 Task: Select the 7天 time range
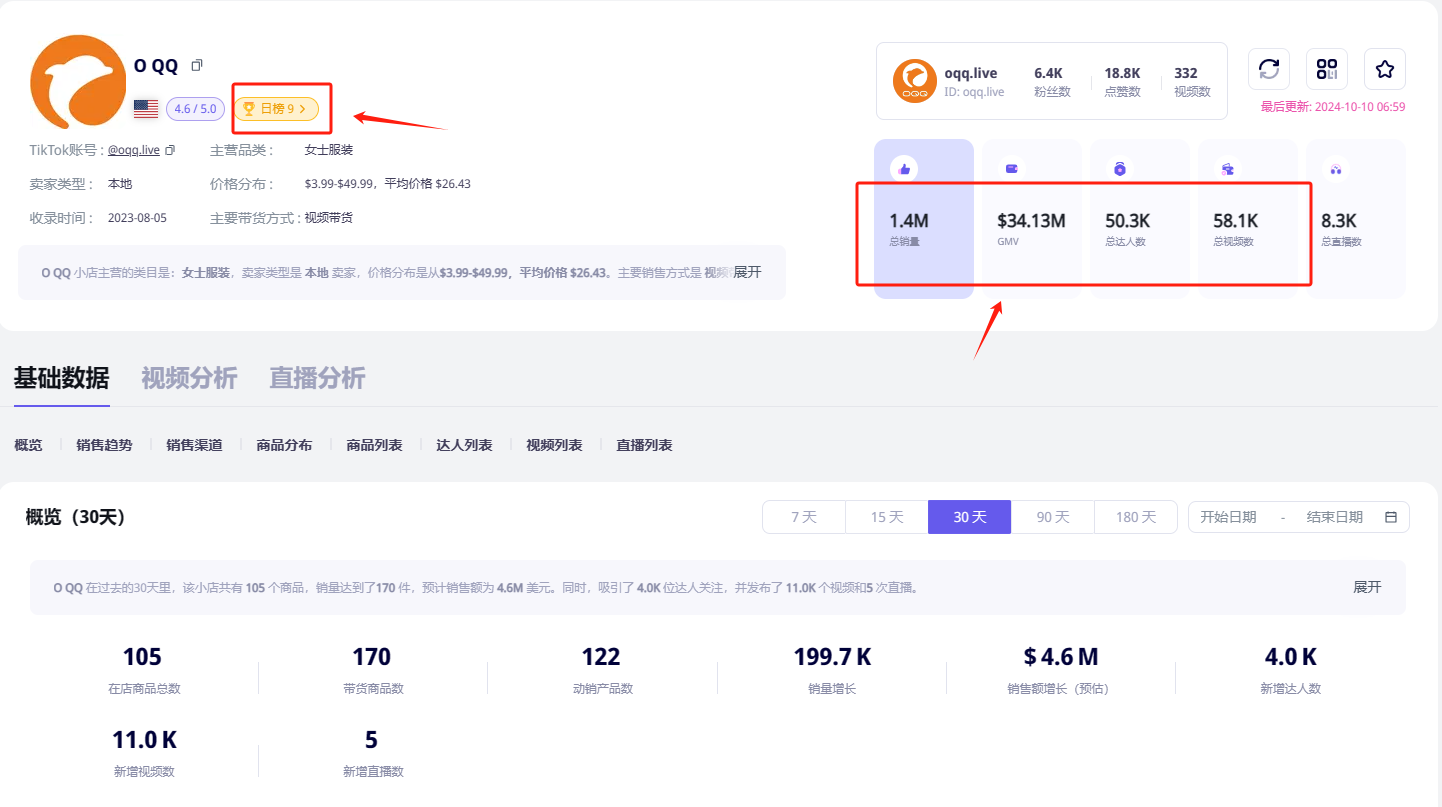click(x=804, y=517)
